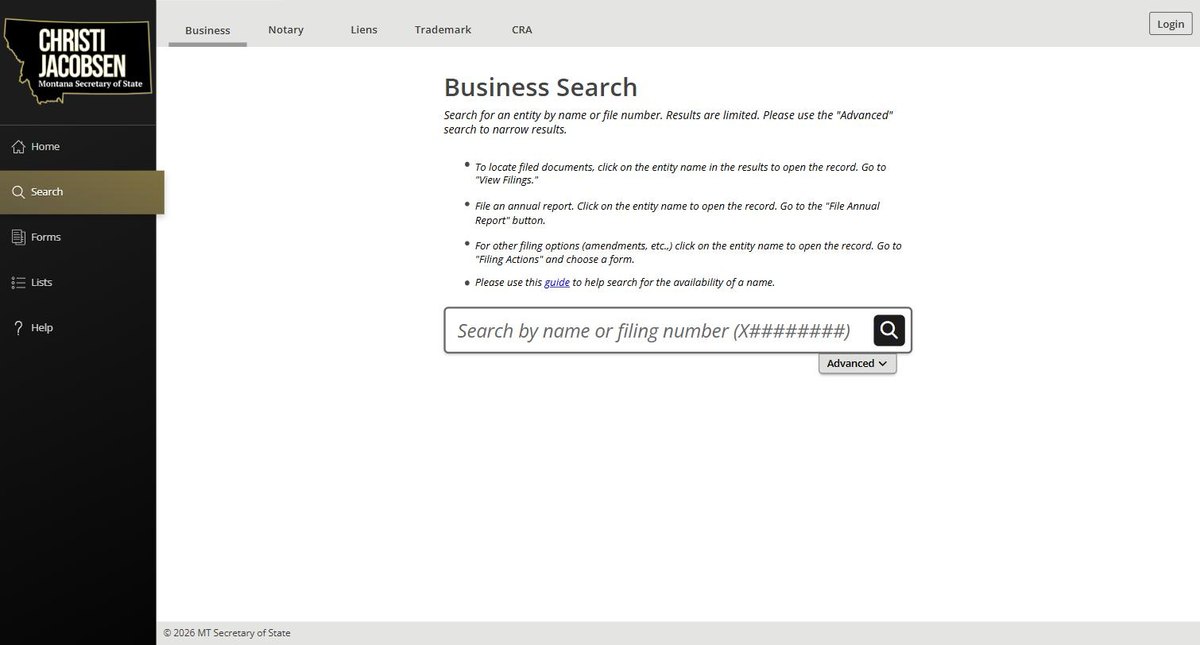The width and height of the screenshot is (1200, 645).
Task: Select the Trademark tab
Action: coord(443,30)
